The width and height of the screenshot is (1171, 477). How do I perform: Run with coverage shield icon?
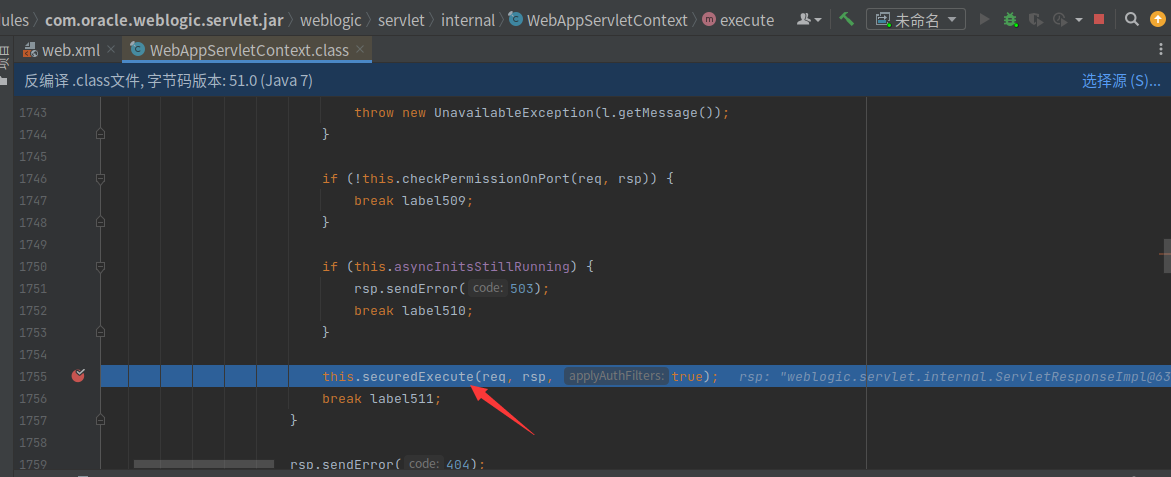click(x=1034, y=19)
